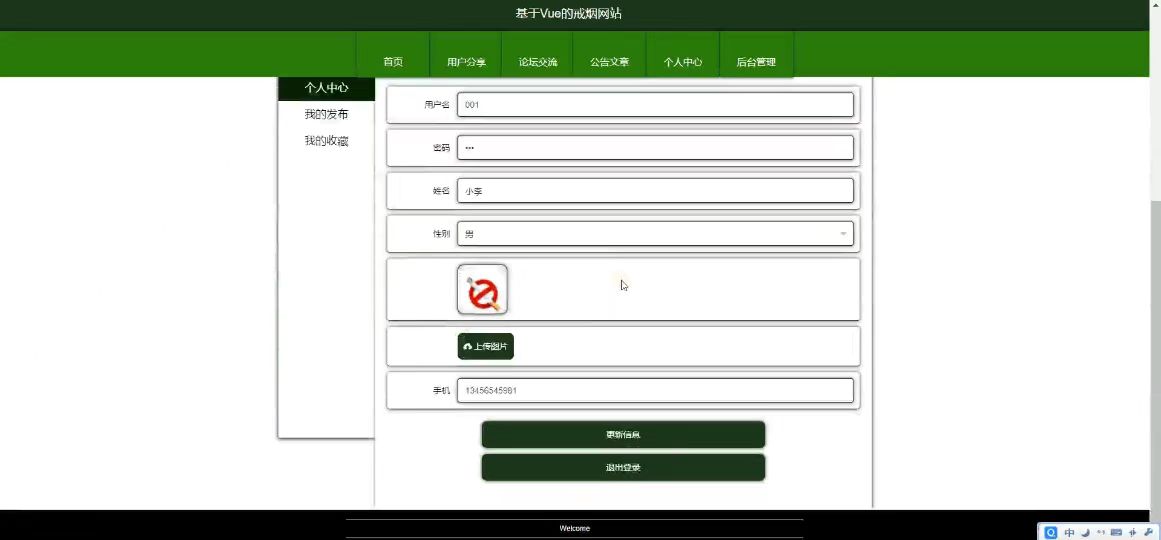Click the wrench settings icon in IME bar
This screenshot has width=1161, height=540.
pos(1148,532)
